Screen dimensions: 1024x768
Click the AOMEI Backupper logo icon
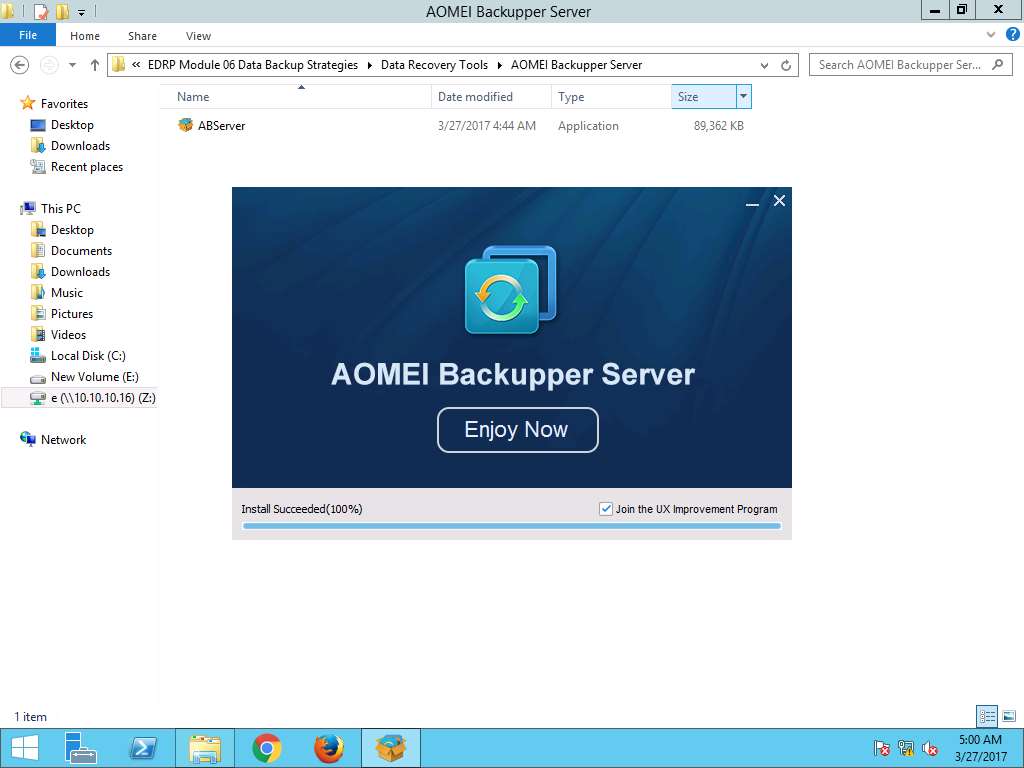(x=511, y=289)
